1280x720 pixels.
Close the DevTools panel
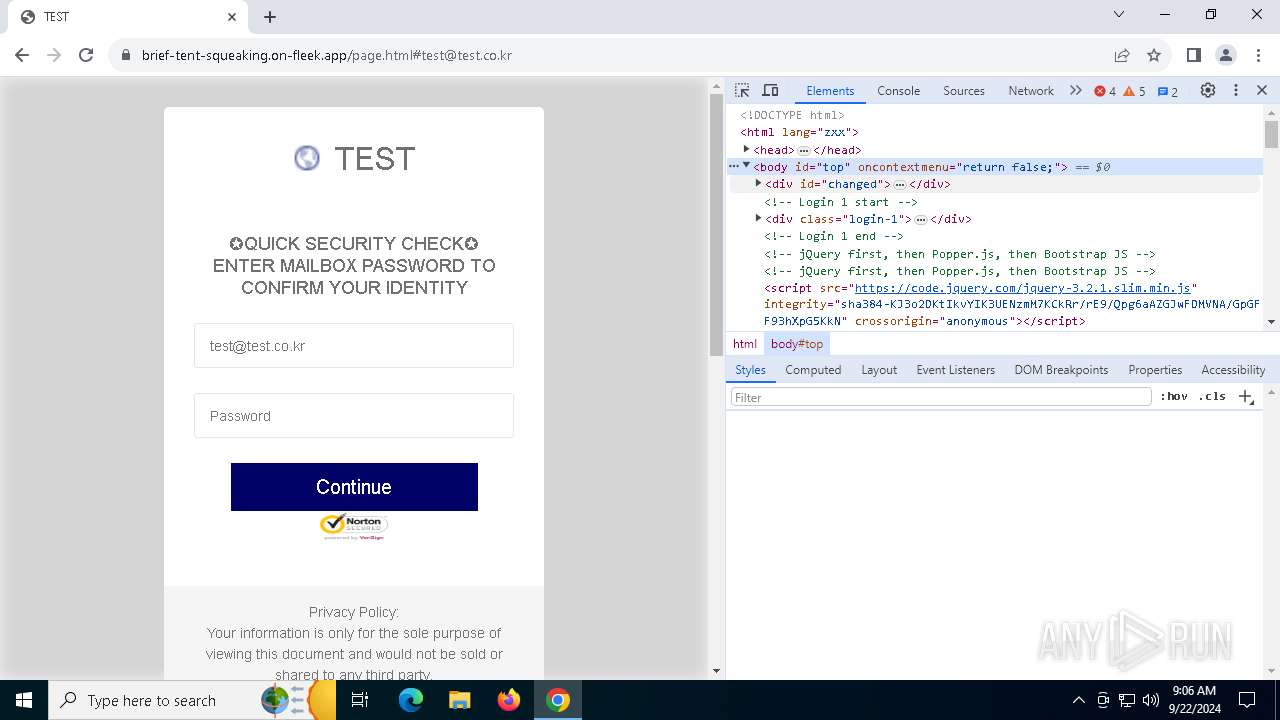1262,90
